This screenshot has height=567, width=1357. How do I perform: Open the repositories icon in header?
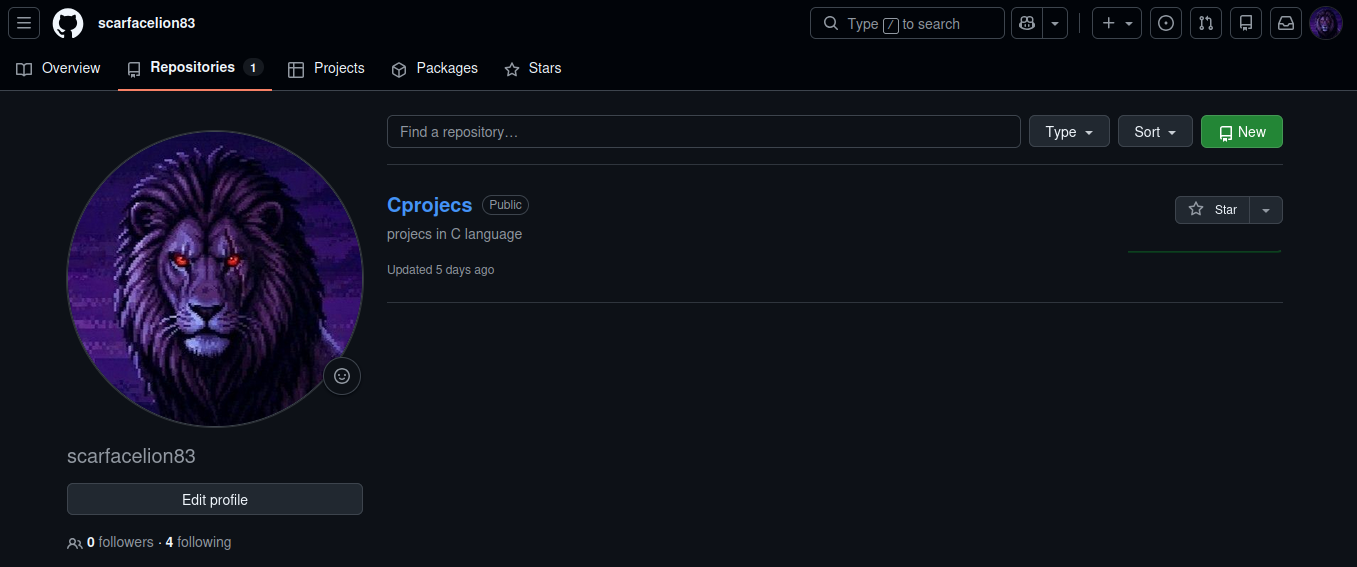[1246, 23]
